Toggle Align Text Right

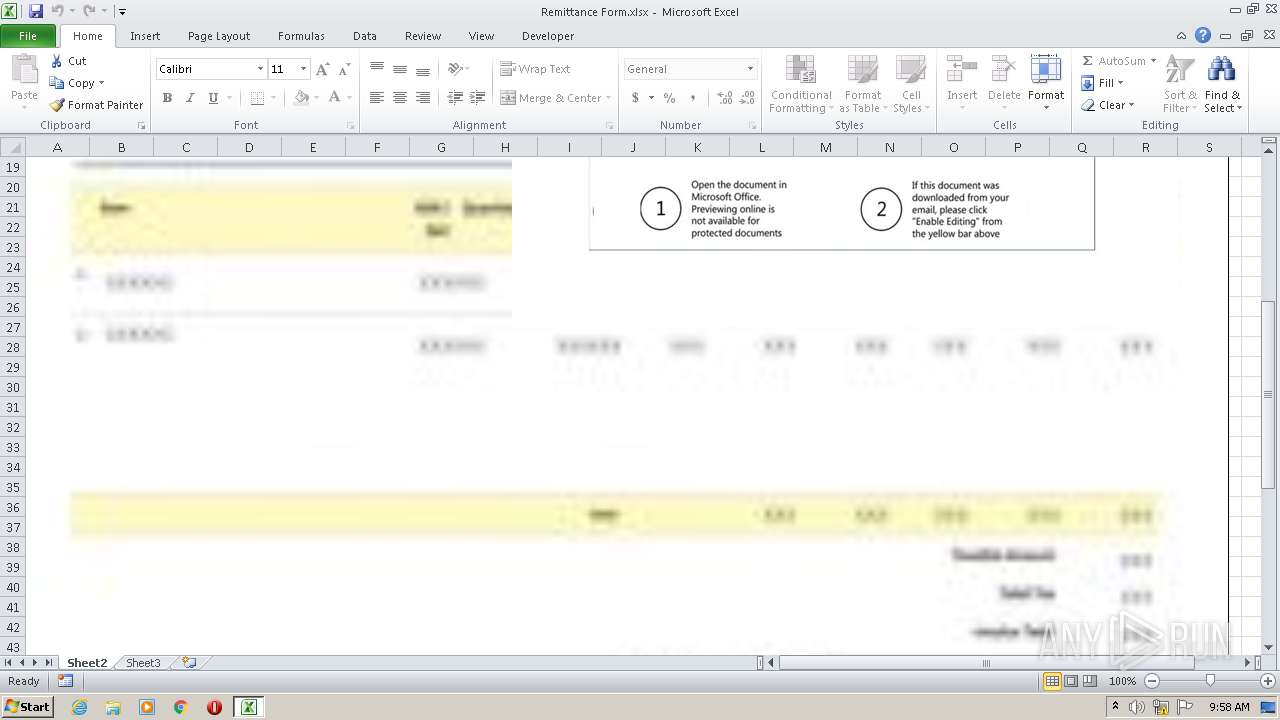(423, 98)
